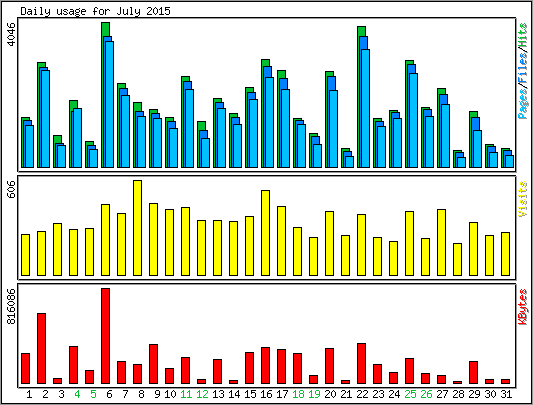
Task: Click the red KBytes bar for day 2
Action: pyautogui.click(x=41, y=349)
